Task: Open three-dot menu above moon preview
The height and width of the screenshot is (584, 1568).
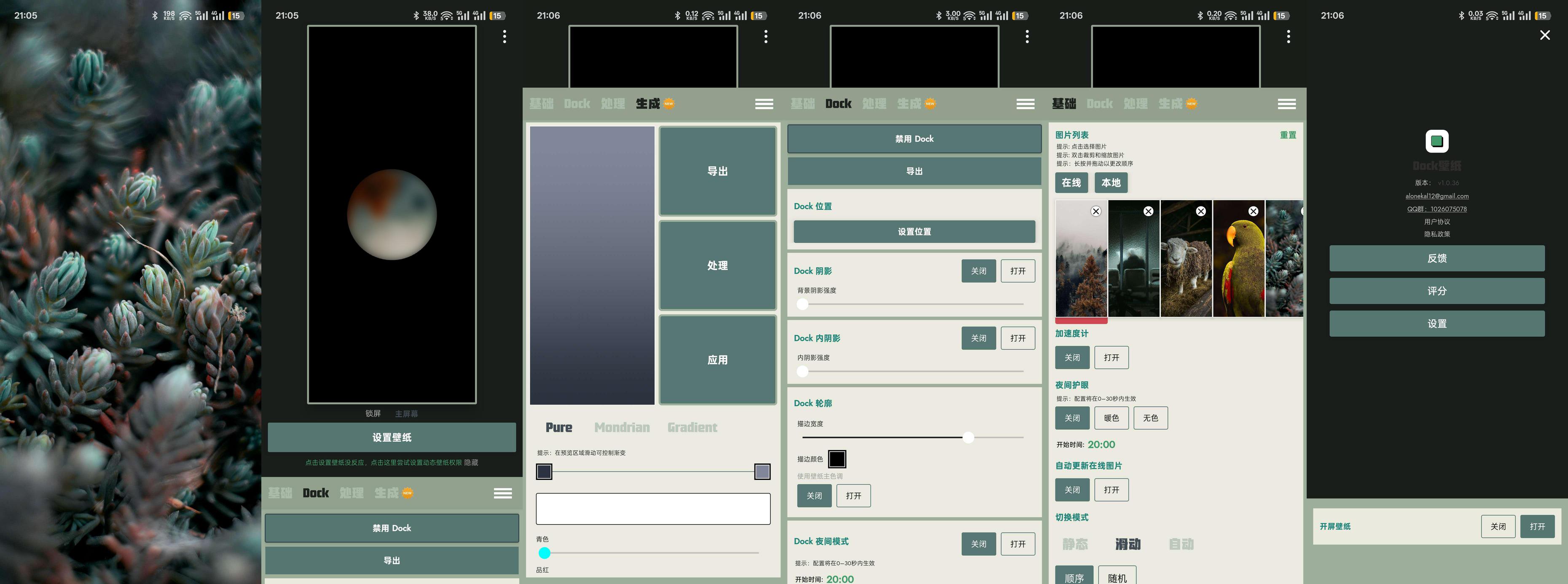Action: (504, 37)
